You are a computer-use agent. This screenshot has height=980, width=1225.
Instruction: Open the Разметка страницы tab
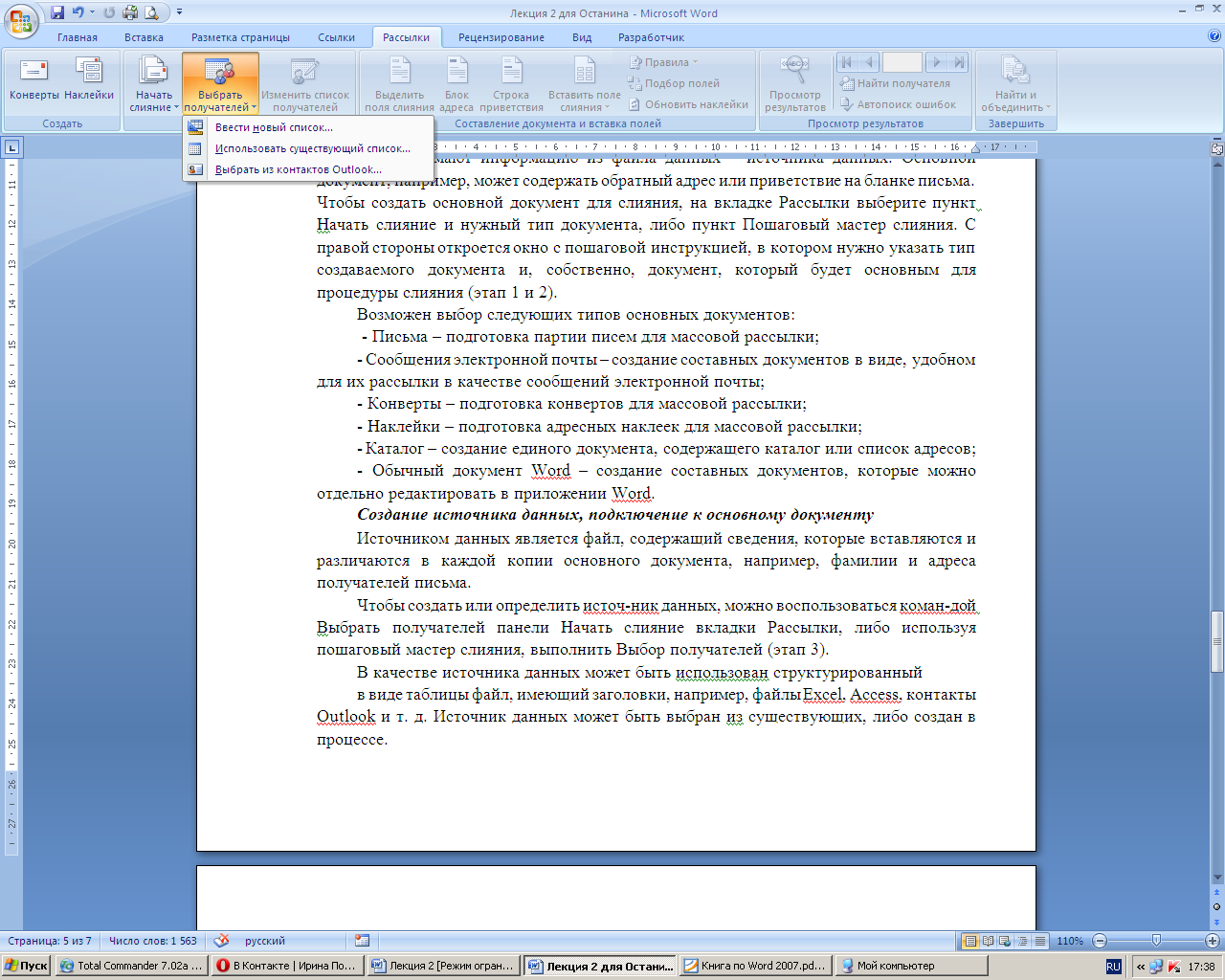pos(240,37)
